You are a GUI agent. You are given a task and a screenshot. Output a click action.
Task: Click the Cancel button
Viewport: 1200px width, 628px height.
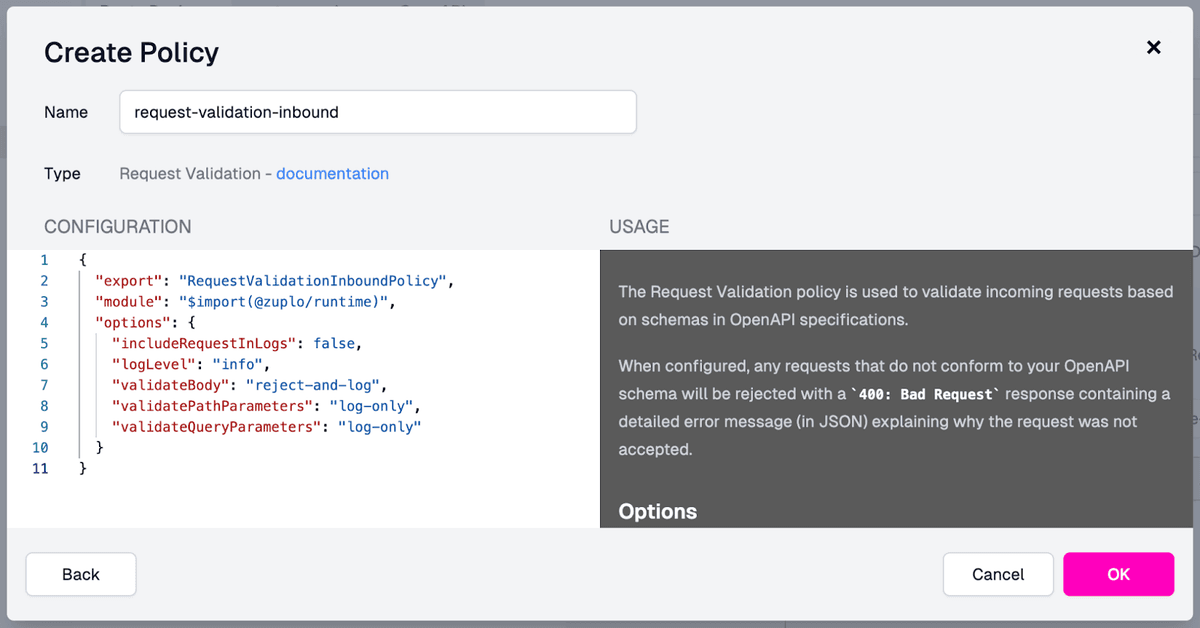997,574
